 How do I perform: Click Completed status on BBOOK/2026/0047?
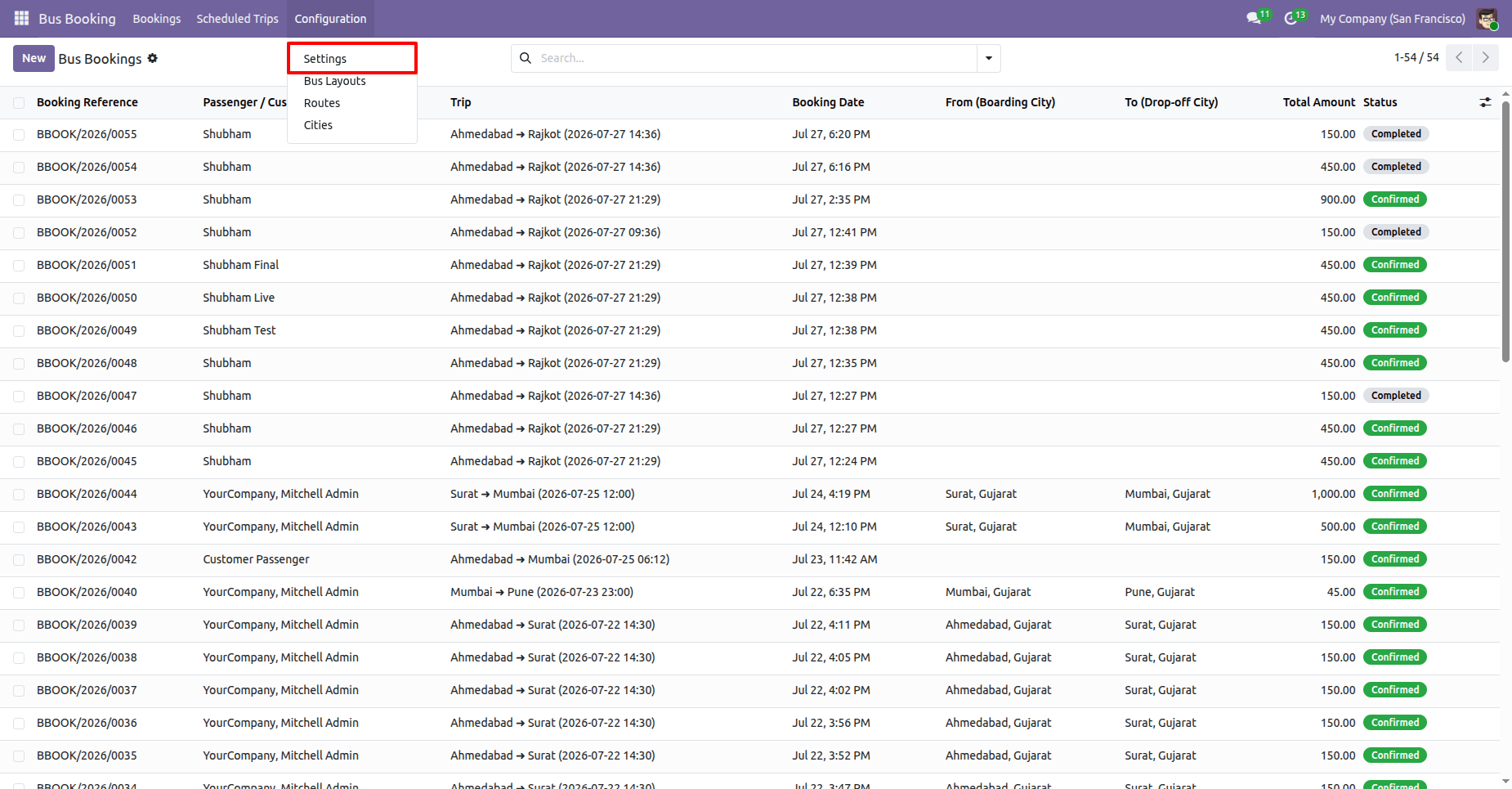[1396, 396]
